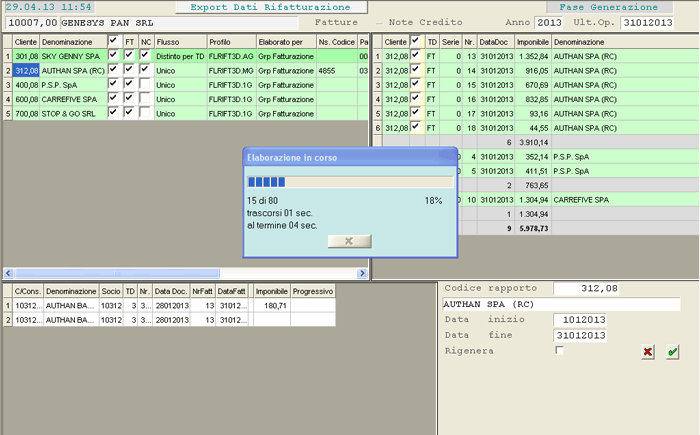
Task: Click the Data fine field
Action: coord(580,335)
